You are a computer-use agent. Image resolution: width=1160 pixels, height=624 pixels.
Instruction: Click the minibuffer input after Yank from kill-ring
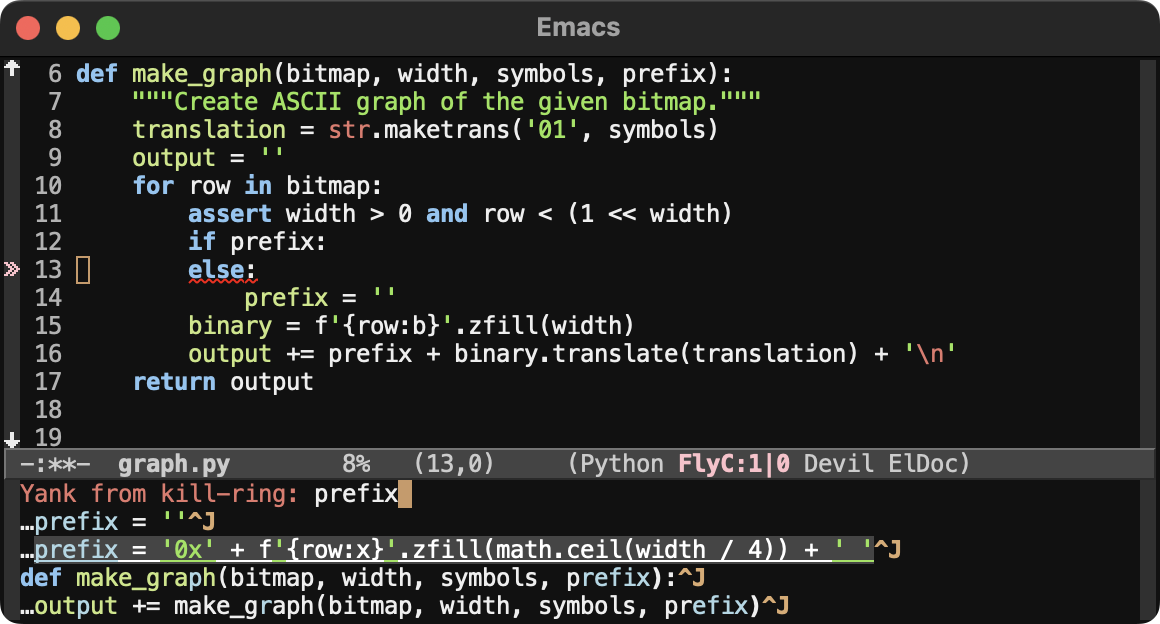click(x=356, y=494)
